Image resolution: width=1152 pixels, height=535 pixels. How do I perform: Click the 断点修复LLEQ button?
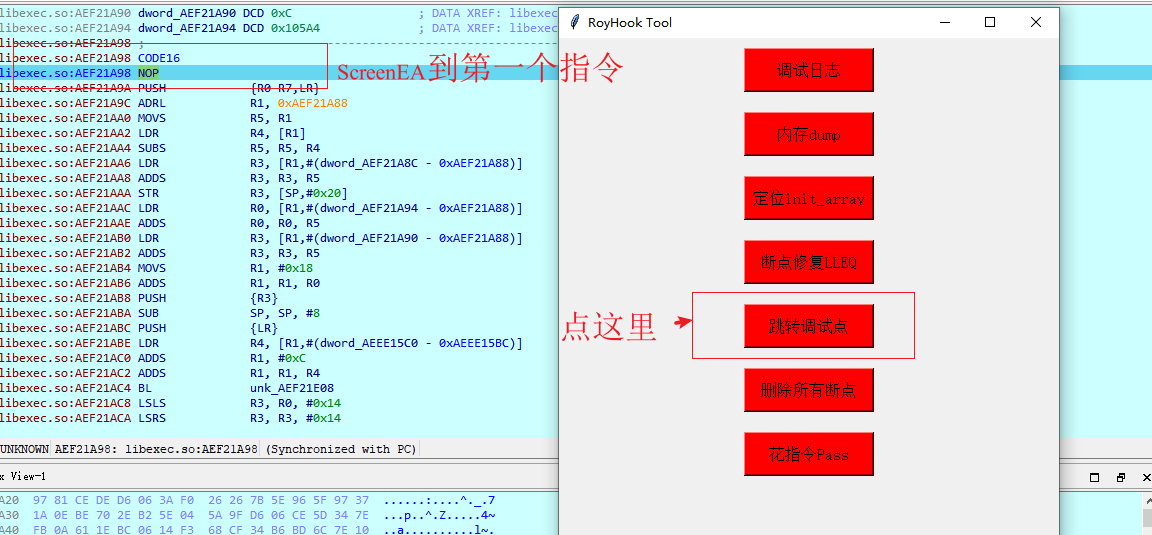point(808,262)
